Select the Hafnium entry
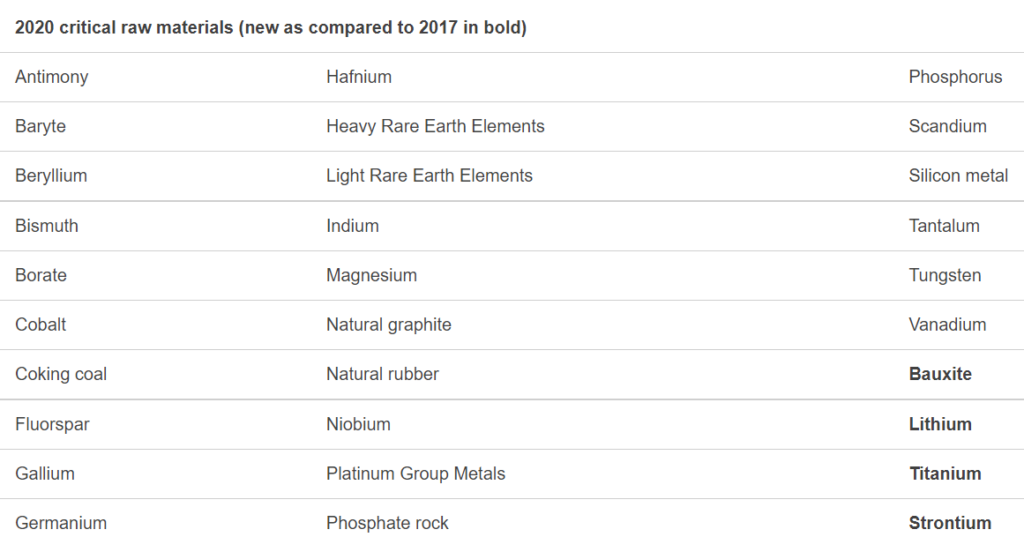Viewport: 1024px width, 537px height. [359, 77]
